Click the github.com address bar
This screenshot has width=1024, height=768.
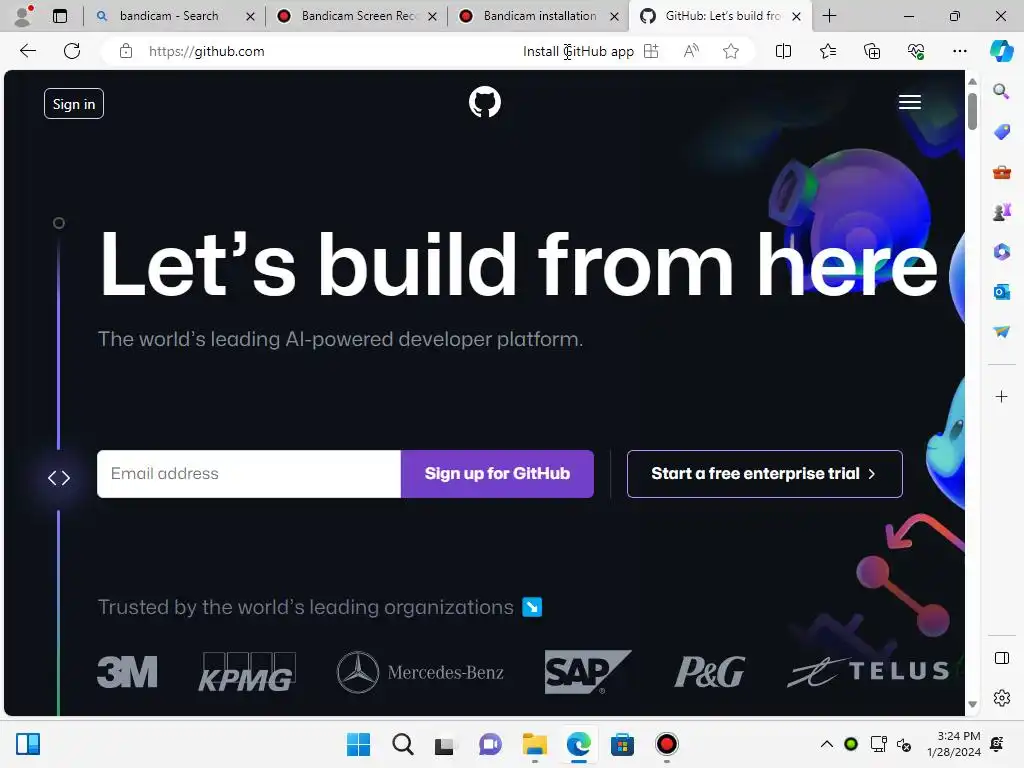(206, 51)
